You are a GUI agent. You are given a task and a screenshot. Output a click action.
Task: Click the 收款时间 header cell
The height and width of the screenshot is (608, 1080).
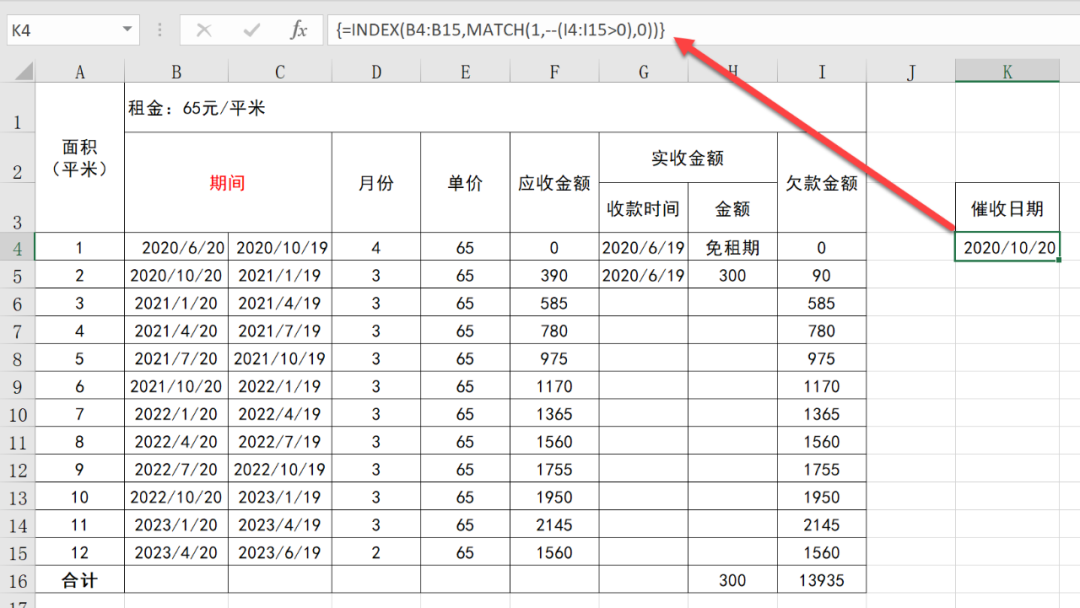coord(643,208)
